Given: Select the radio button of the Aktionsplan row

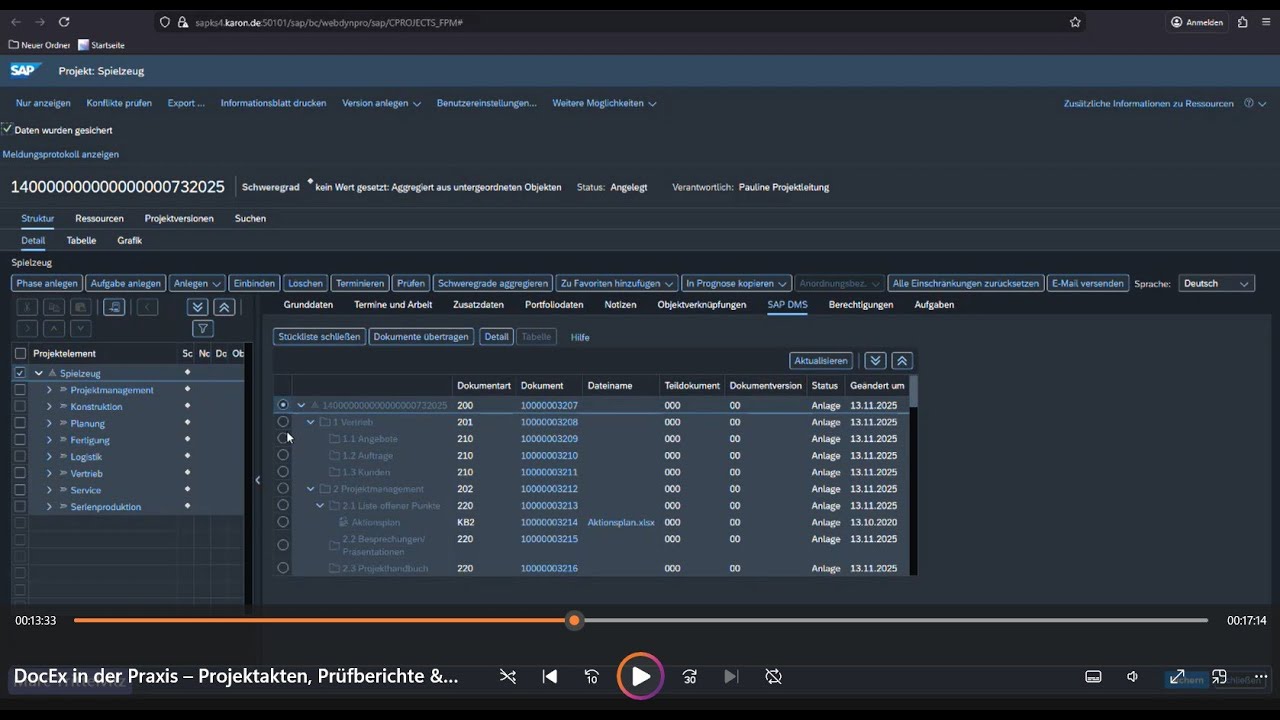Looking at the screenshot, I should pos(283,522).
